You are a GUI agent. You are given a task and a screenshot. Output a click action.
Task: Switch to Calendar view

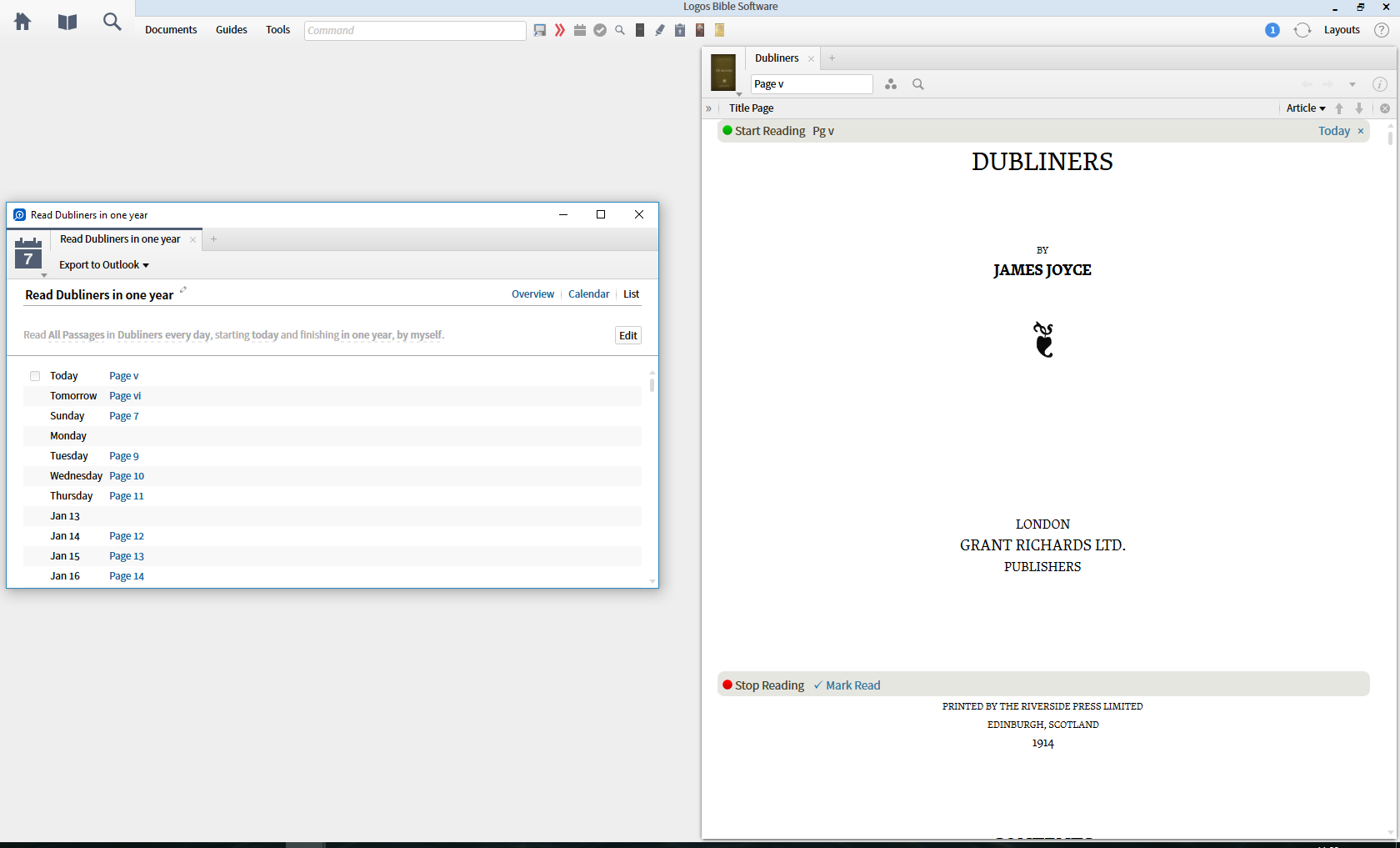(588, 294)
